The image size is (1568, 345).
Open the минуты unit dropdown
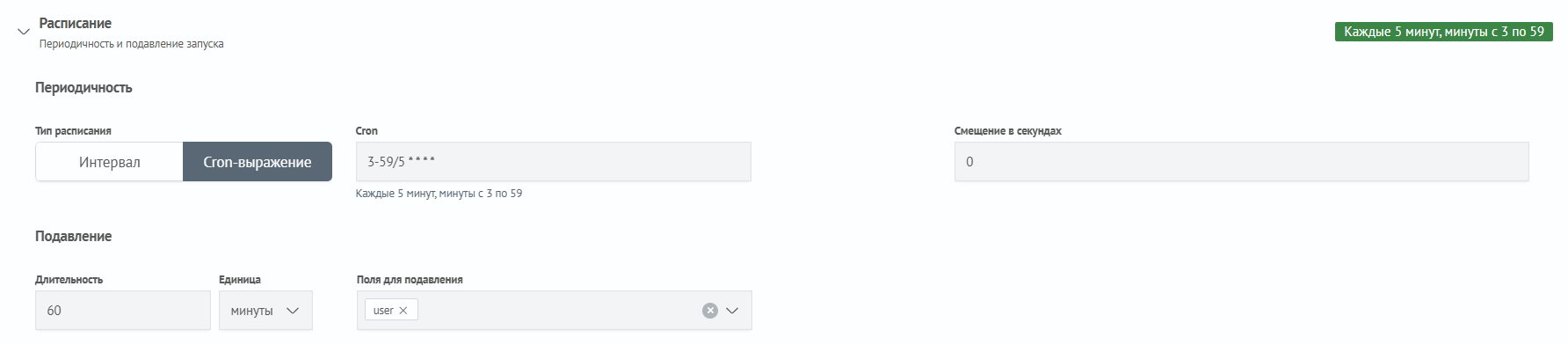265,311
